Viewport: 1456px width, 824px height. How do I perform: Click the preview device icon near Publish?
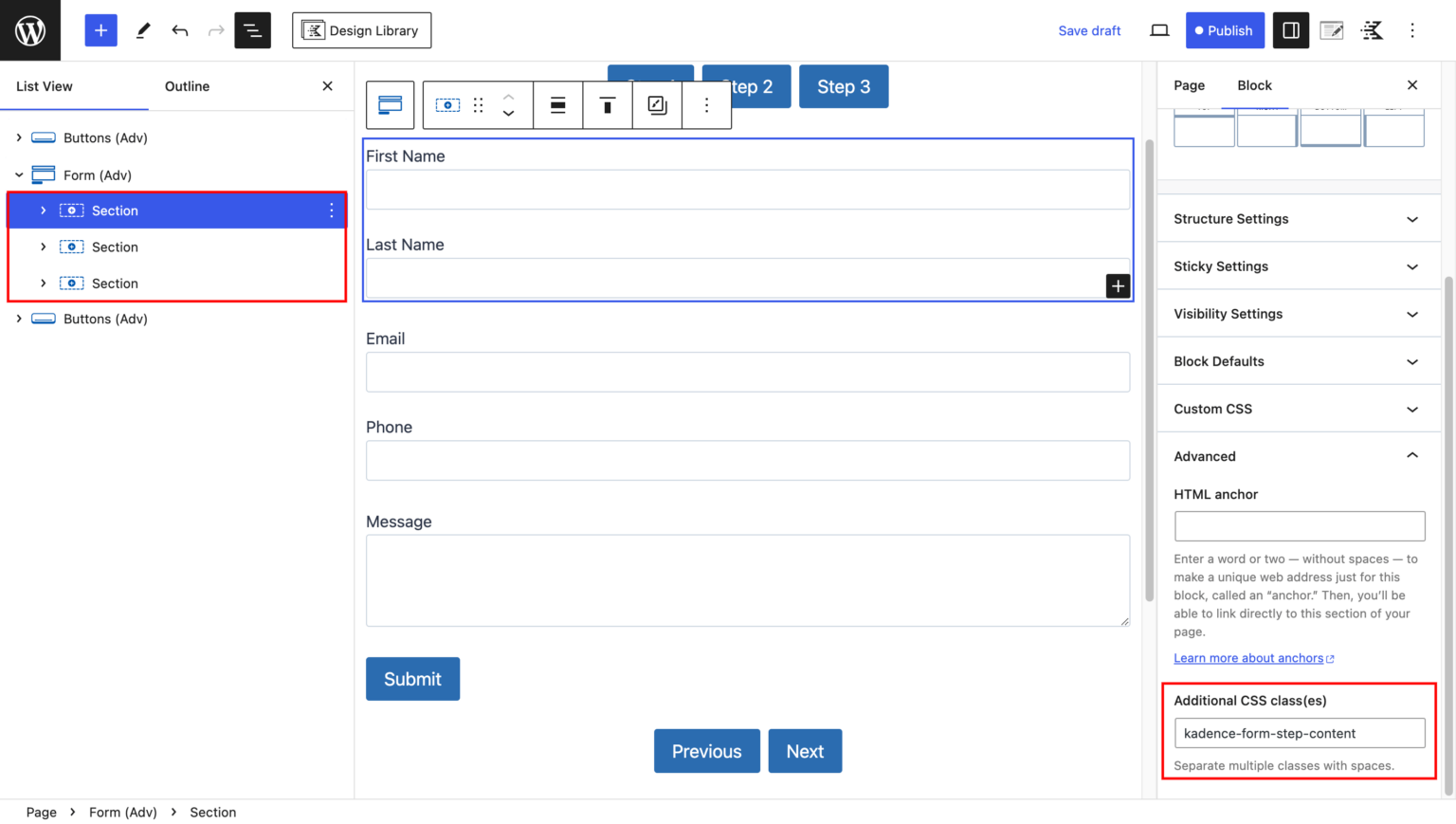pyautogui.click(x=1158, y=29)
